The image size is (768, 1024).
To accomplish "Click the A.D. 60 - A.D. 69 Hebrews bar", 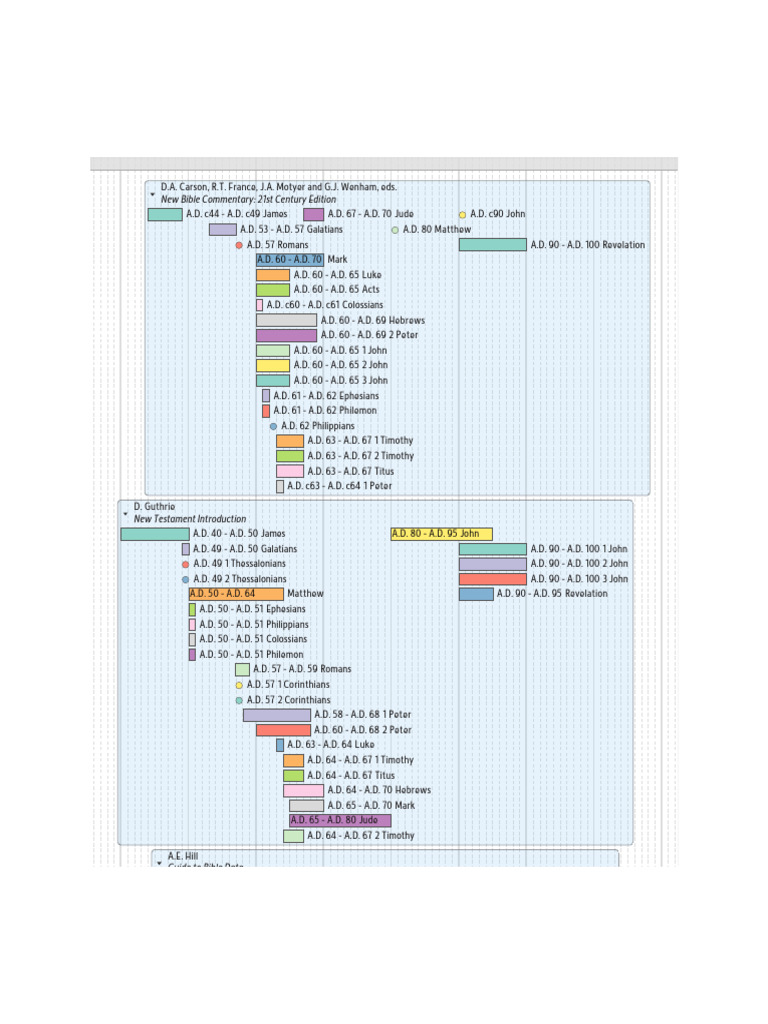I will pos(287,321).
